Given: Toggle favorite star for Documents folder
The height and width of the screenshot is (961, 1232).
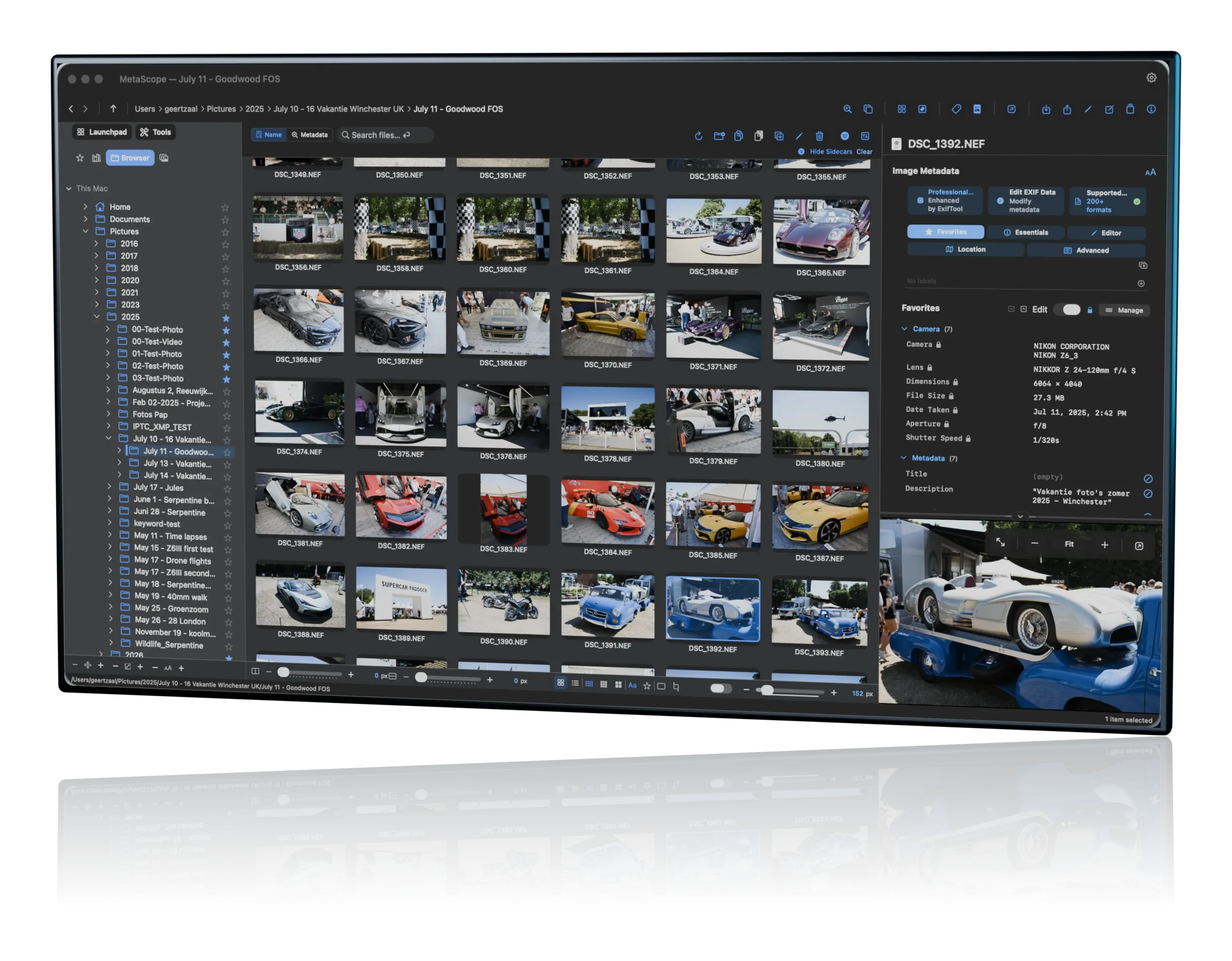Looking at the screenshot, I should tap(225, 220).
